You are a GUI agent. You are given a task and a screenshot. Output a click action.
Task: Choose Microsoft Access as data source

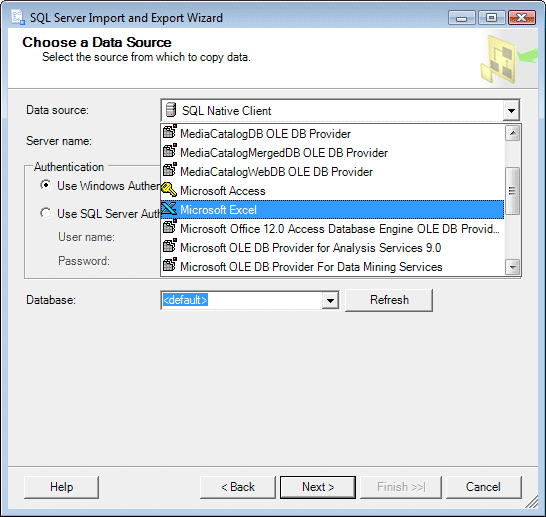(332, 191)
